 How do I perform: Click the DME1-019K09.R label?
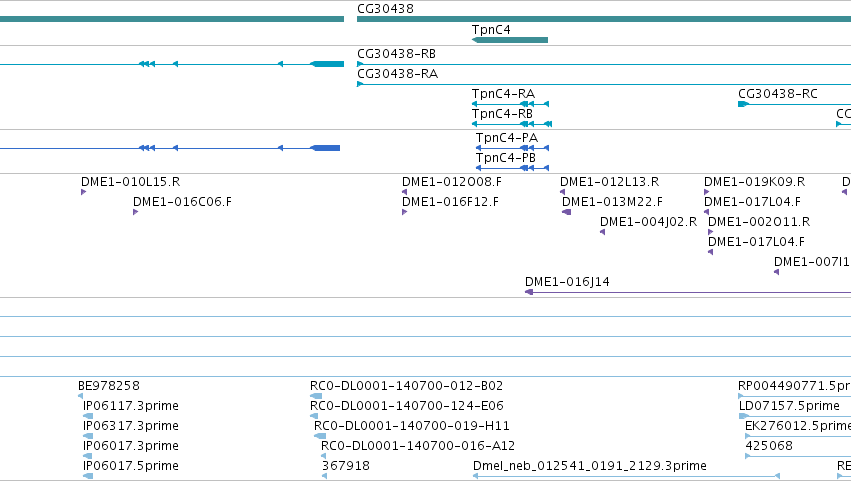click(754, 182)
